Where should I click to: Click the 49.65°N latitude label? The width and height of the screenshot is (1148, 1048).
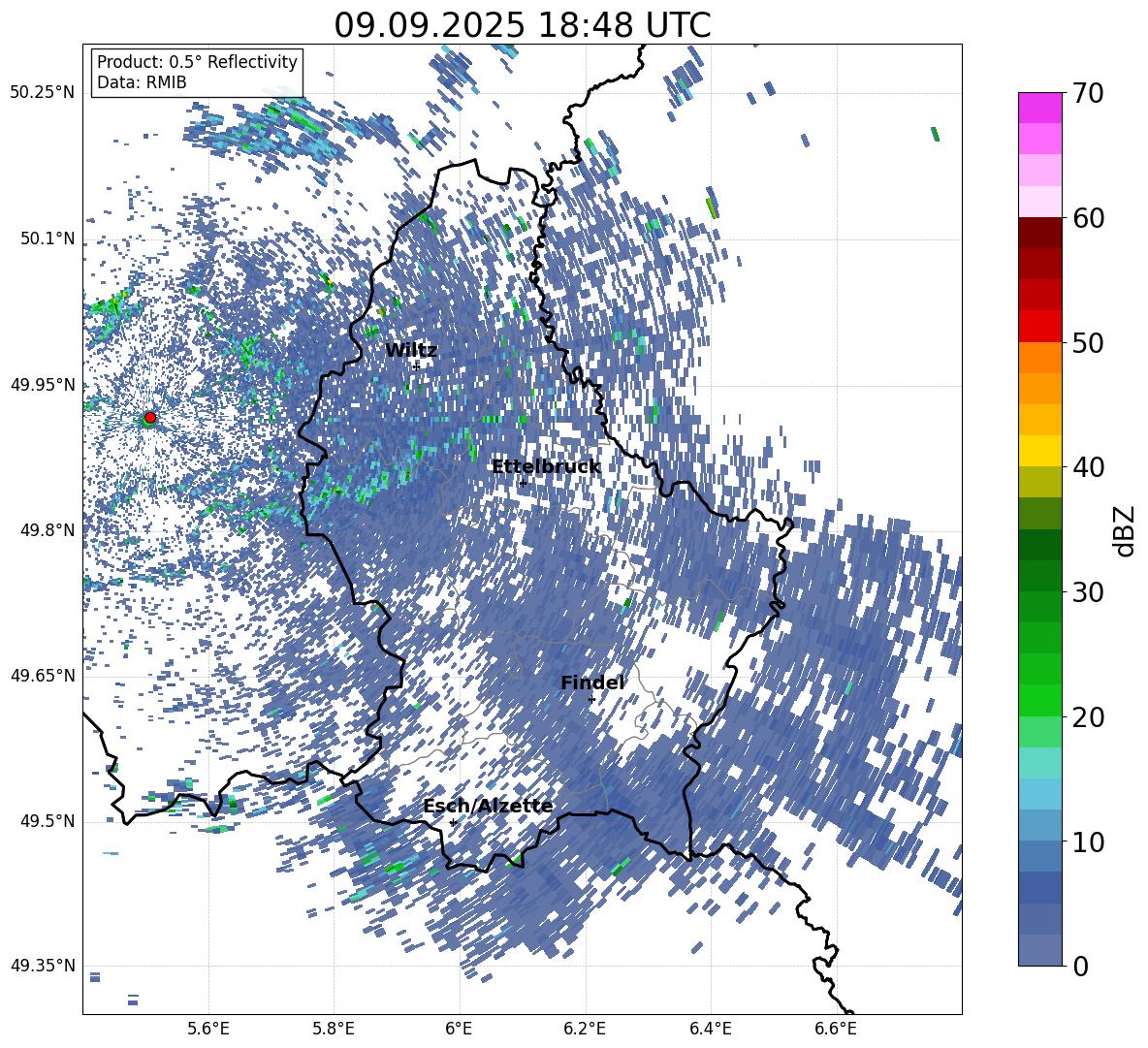[x=43, y=675]
